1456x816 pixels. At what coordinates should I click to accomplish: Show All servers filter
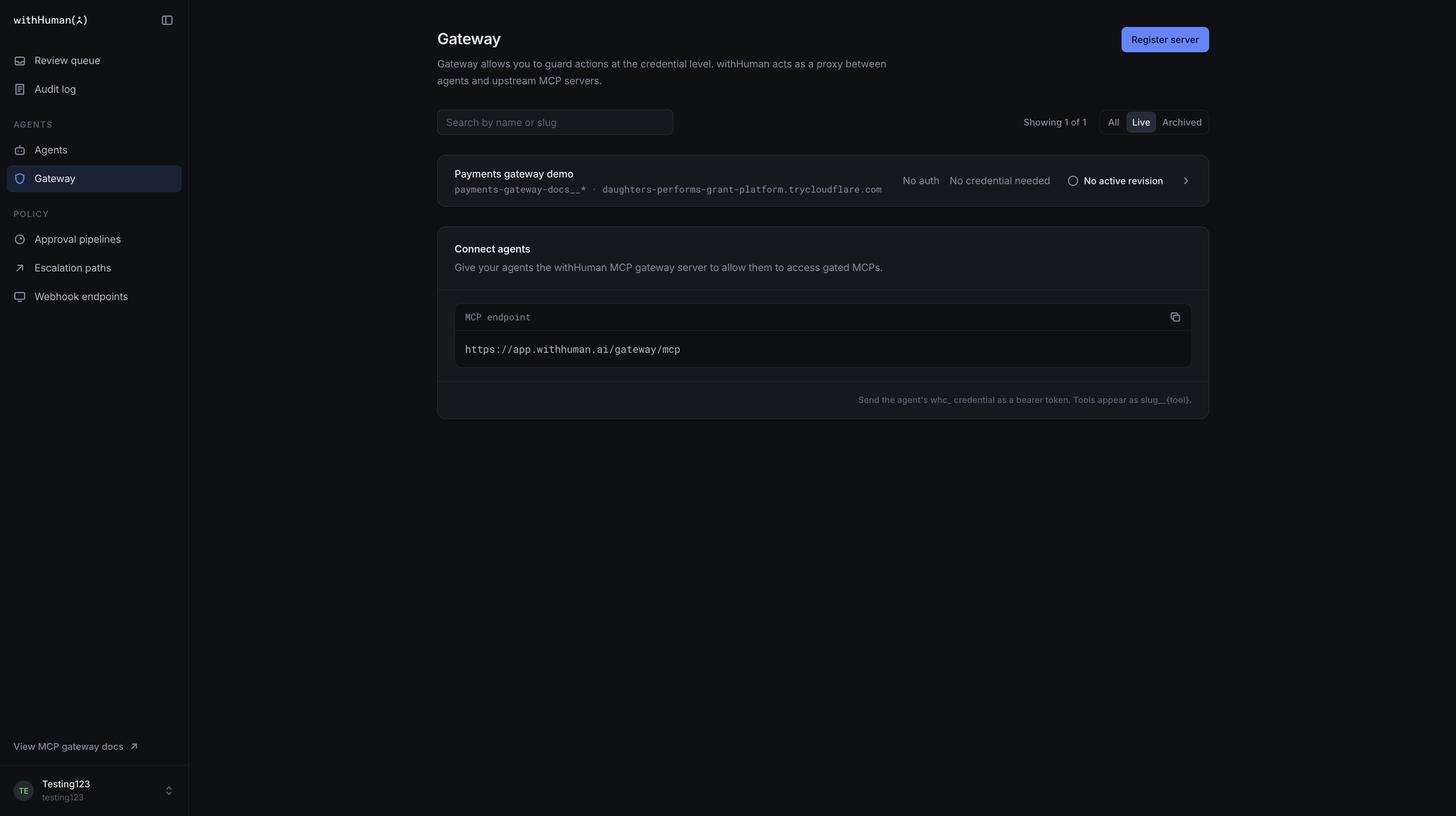coord(1113,122)
